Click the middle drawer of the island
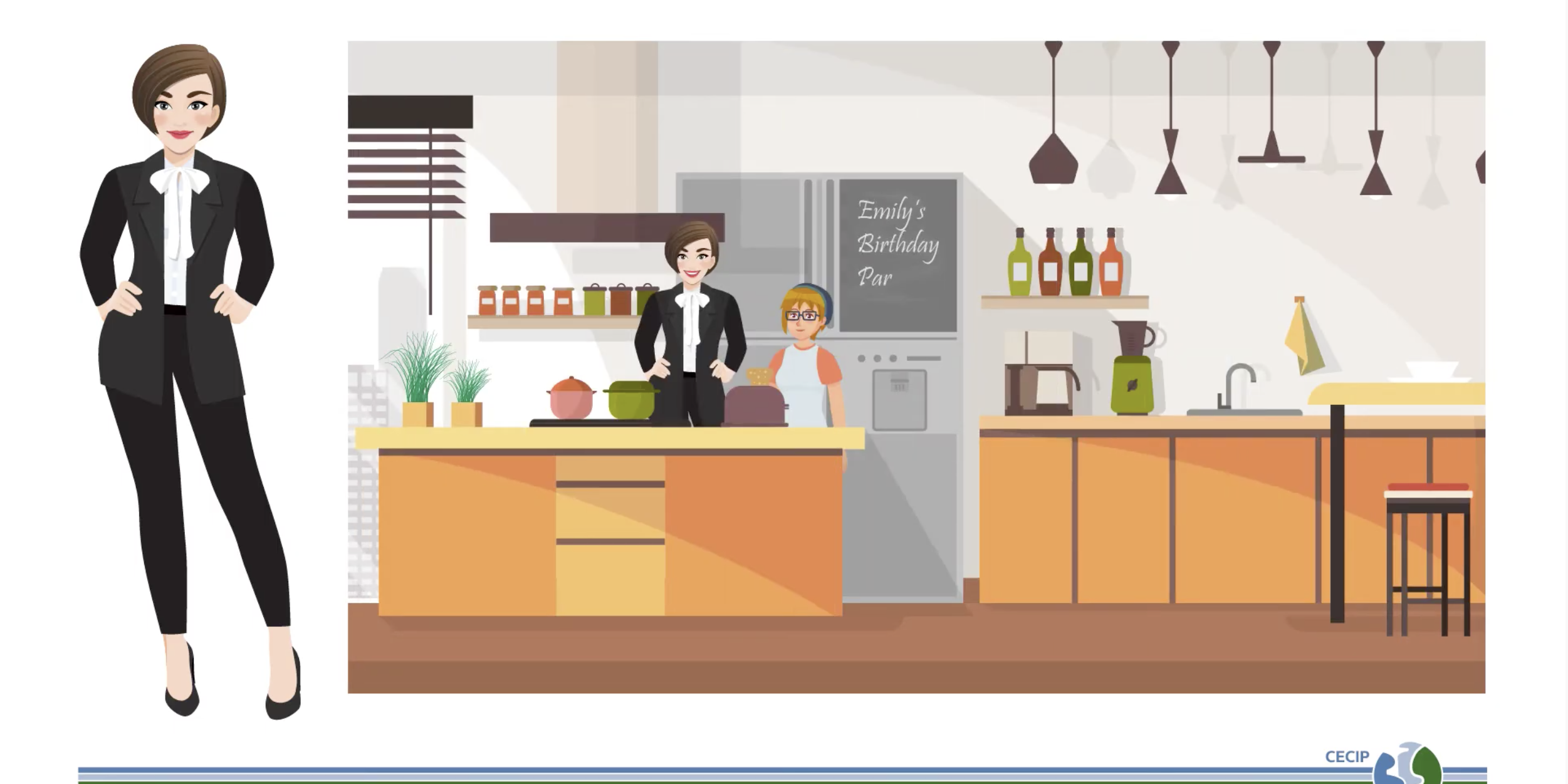The width and height of the screenshot is (1568, 784). (x=610, y=513)
